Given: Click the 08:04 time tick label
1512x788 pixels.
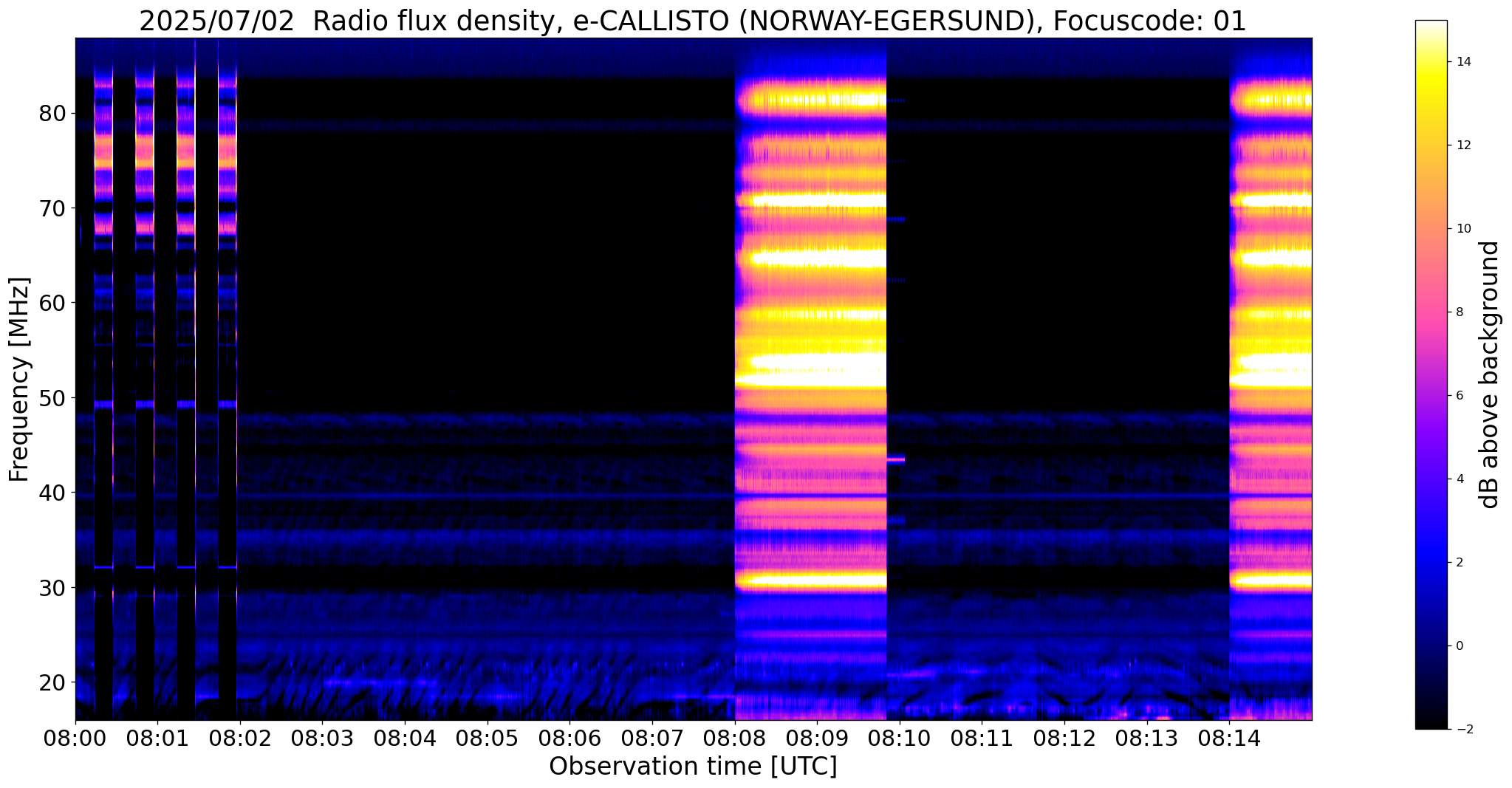Looking at the screenshot, I should [x=405, y=737].
